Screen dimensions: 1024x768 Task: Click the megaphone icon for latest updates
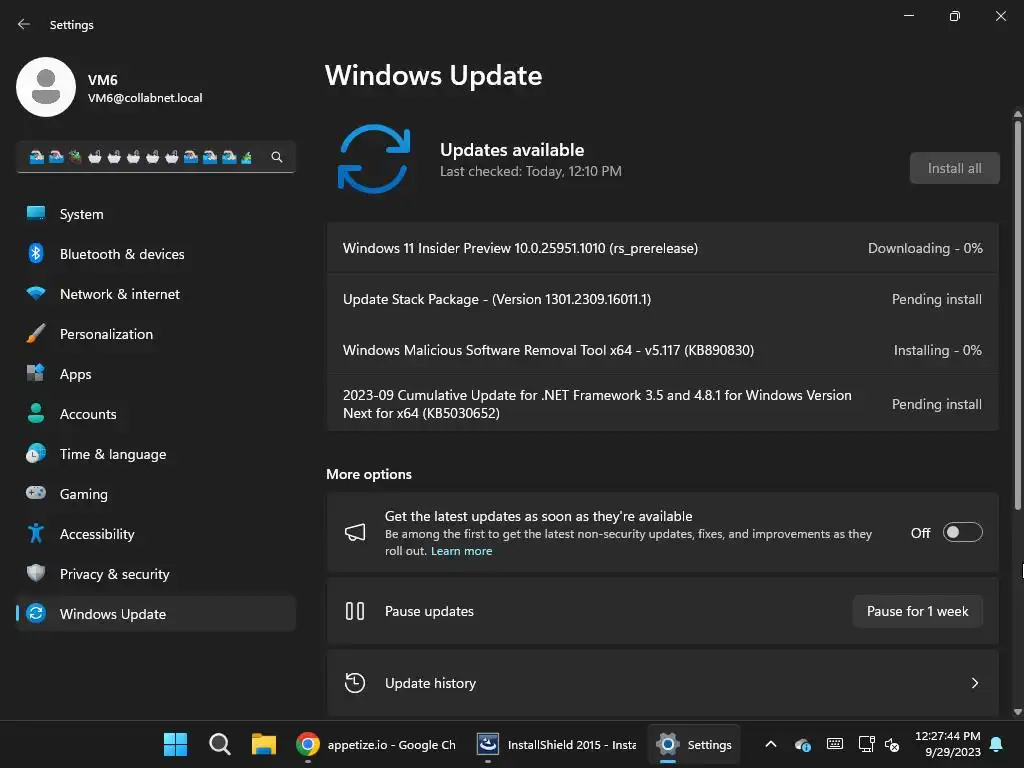coord(355,532)
